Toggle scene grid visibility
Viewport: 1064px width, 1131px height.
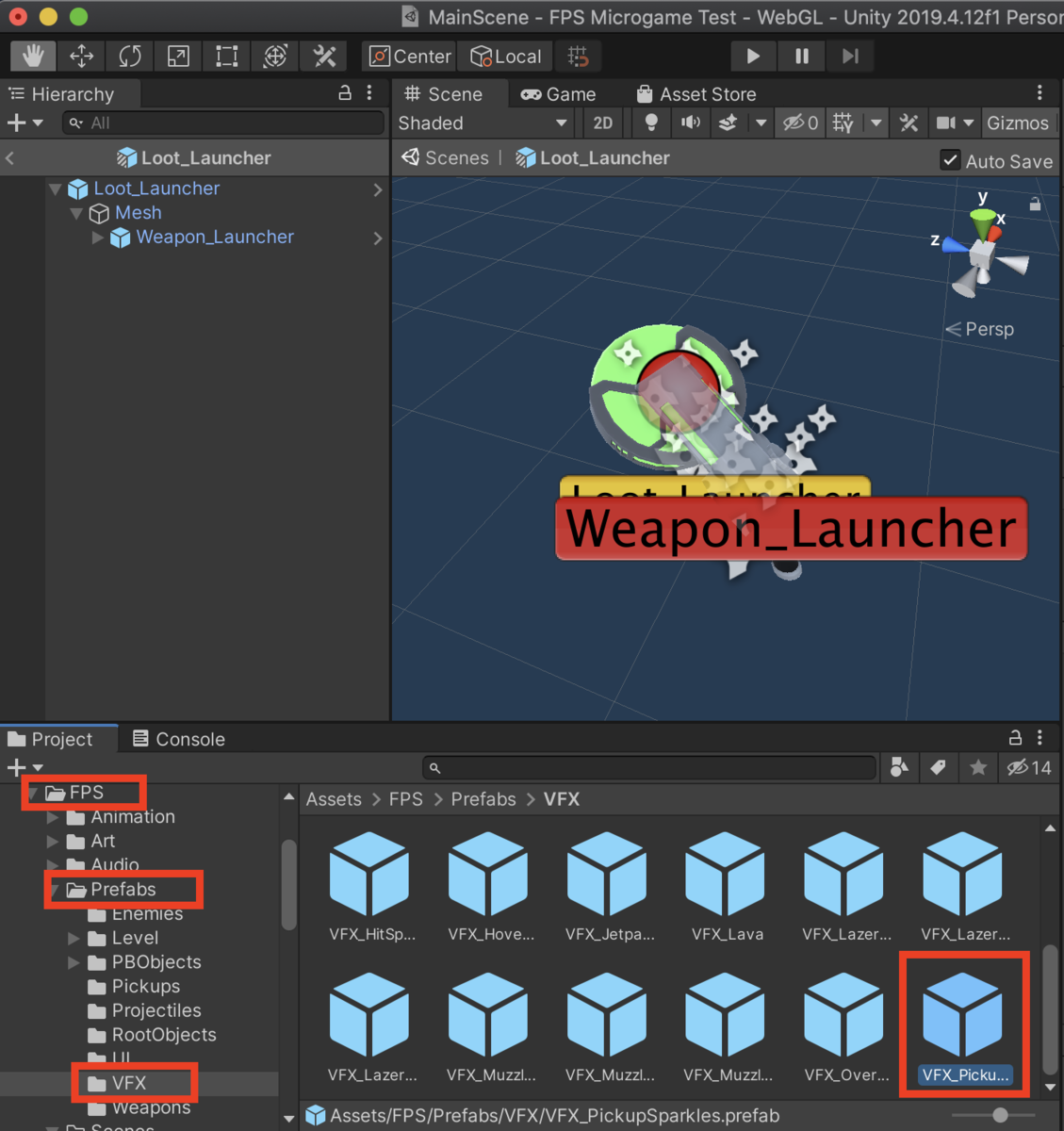pos(843,123)
